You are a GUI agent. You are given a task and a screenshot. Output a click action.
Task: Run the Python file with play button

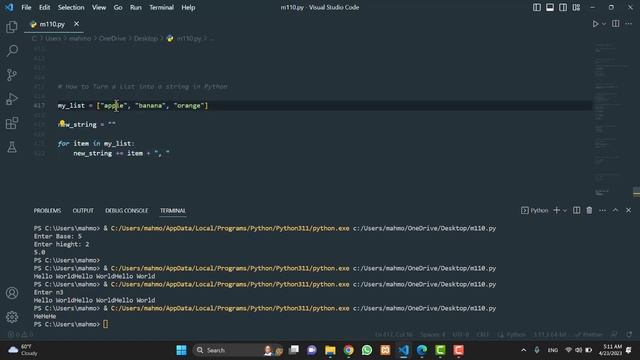pos(596,24)
